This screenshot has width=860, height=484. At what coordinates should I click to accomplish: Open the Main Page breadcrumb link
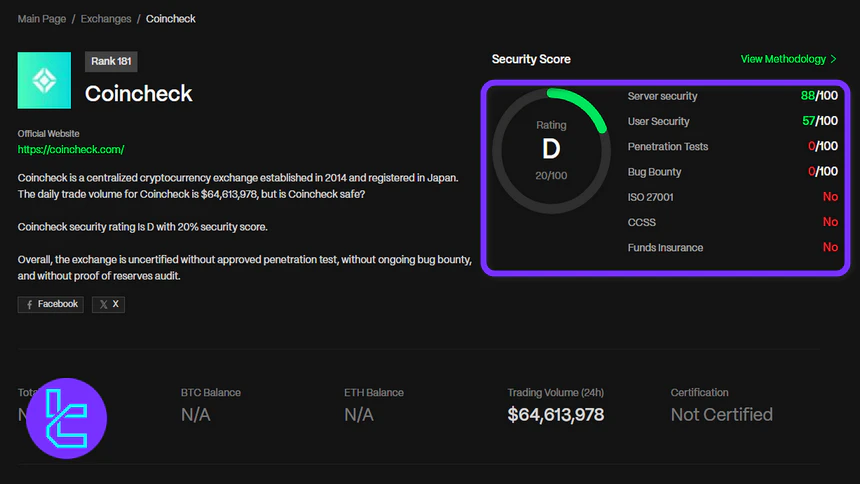tap(42, 19)
